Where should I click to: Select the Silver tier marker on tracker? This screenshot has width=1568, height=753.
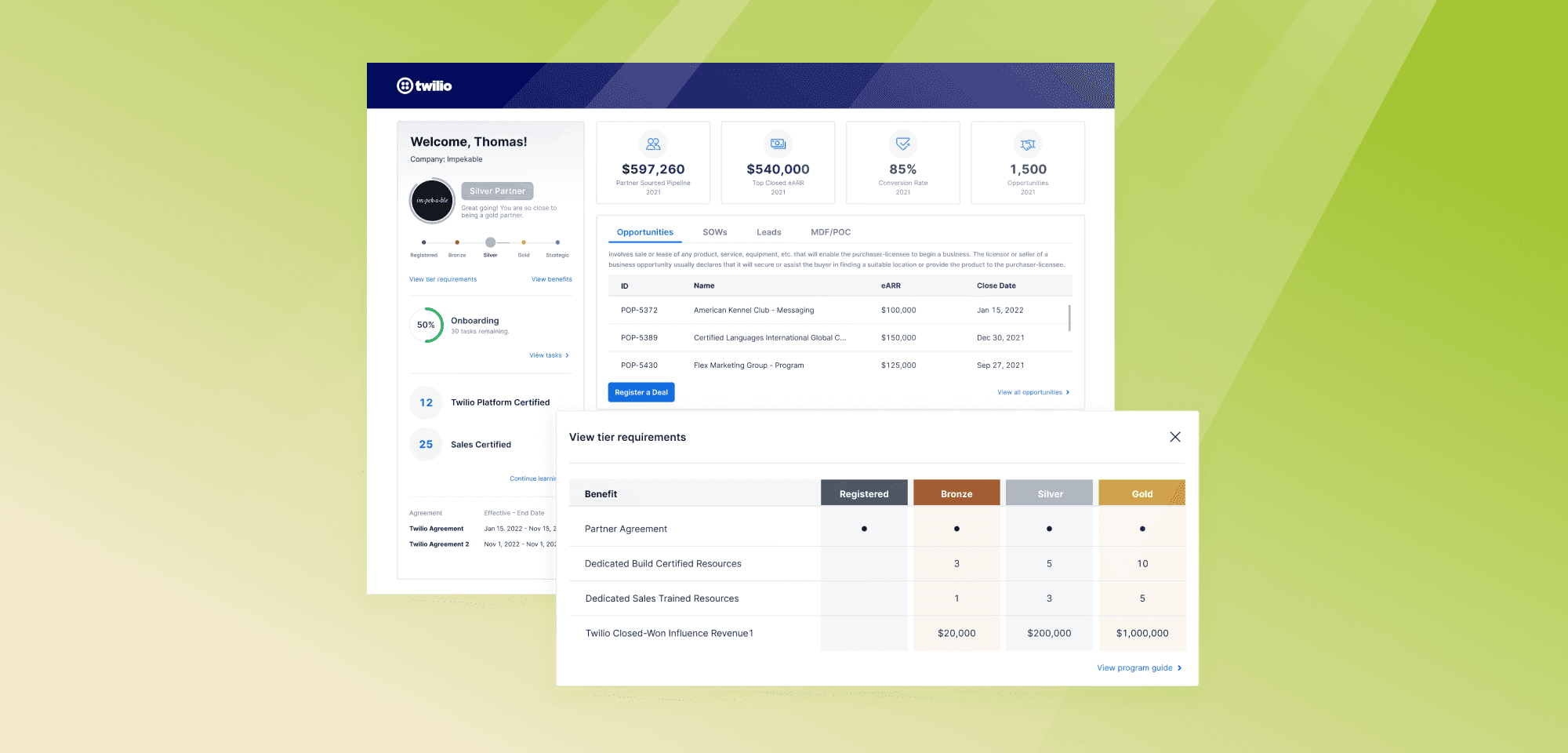(490, 242)
